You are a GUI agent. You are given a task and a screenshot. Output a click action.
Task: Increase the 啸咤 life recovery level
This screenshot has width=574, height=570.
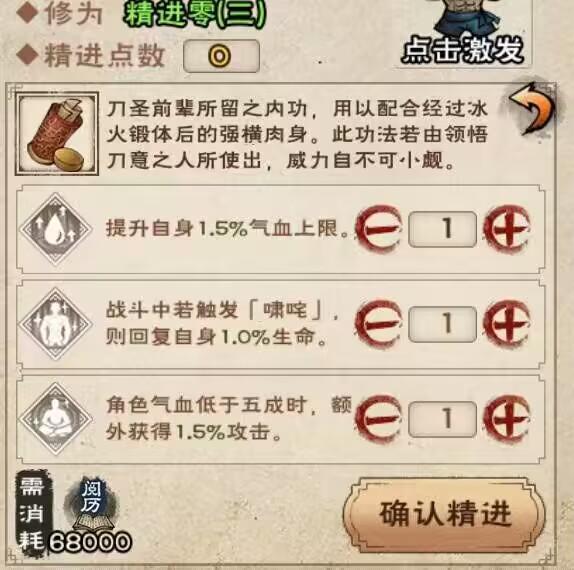coord(507,324)
